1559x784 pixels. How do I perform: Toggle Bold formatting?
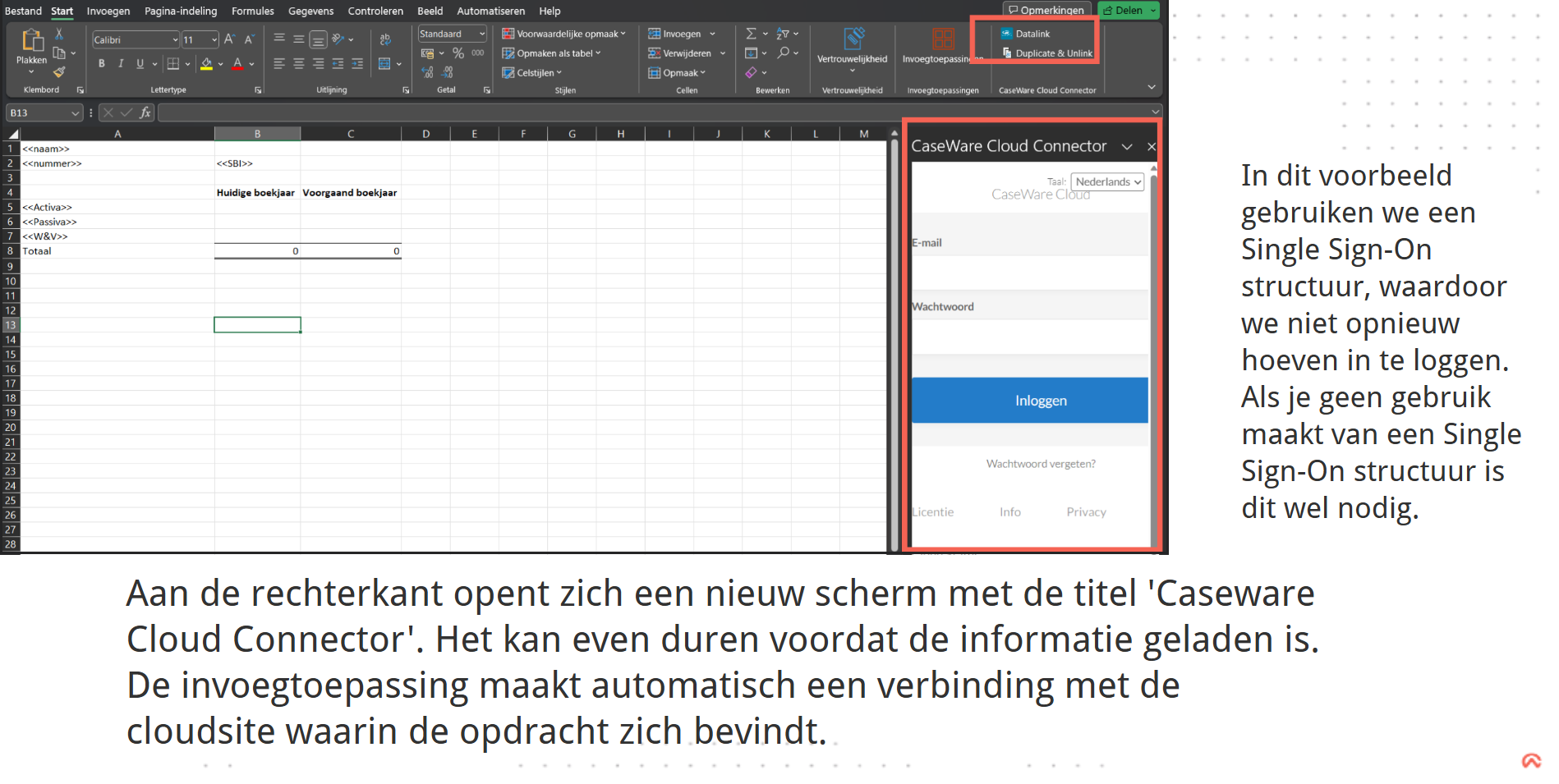coord(101,64)
